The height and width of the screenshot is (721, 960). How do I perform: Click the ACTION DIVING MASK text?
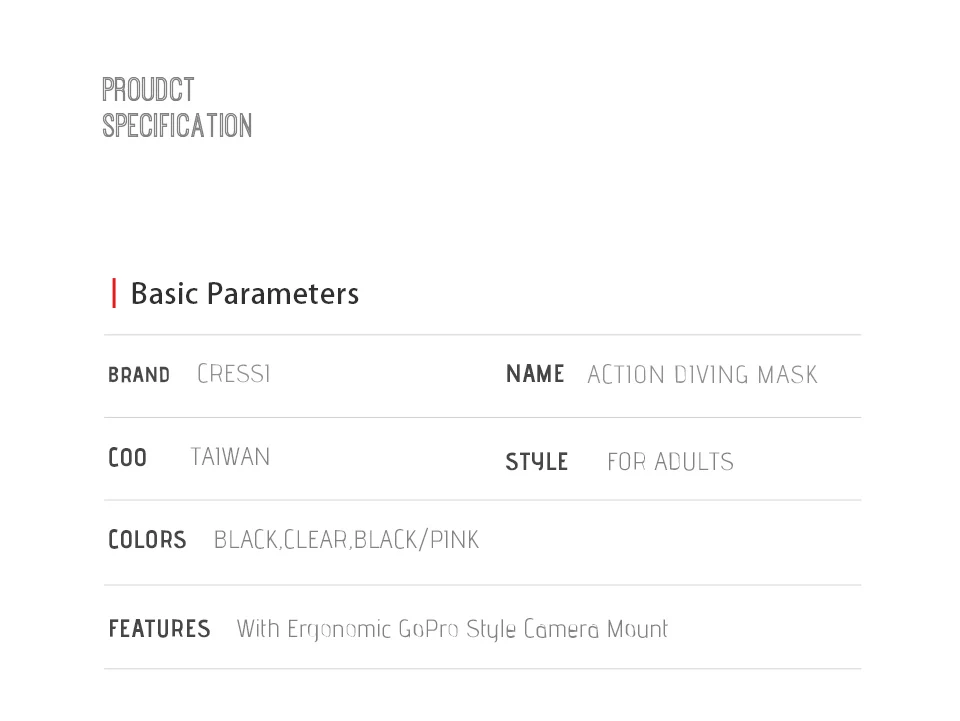pos(702,375)
